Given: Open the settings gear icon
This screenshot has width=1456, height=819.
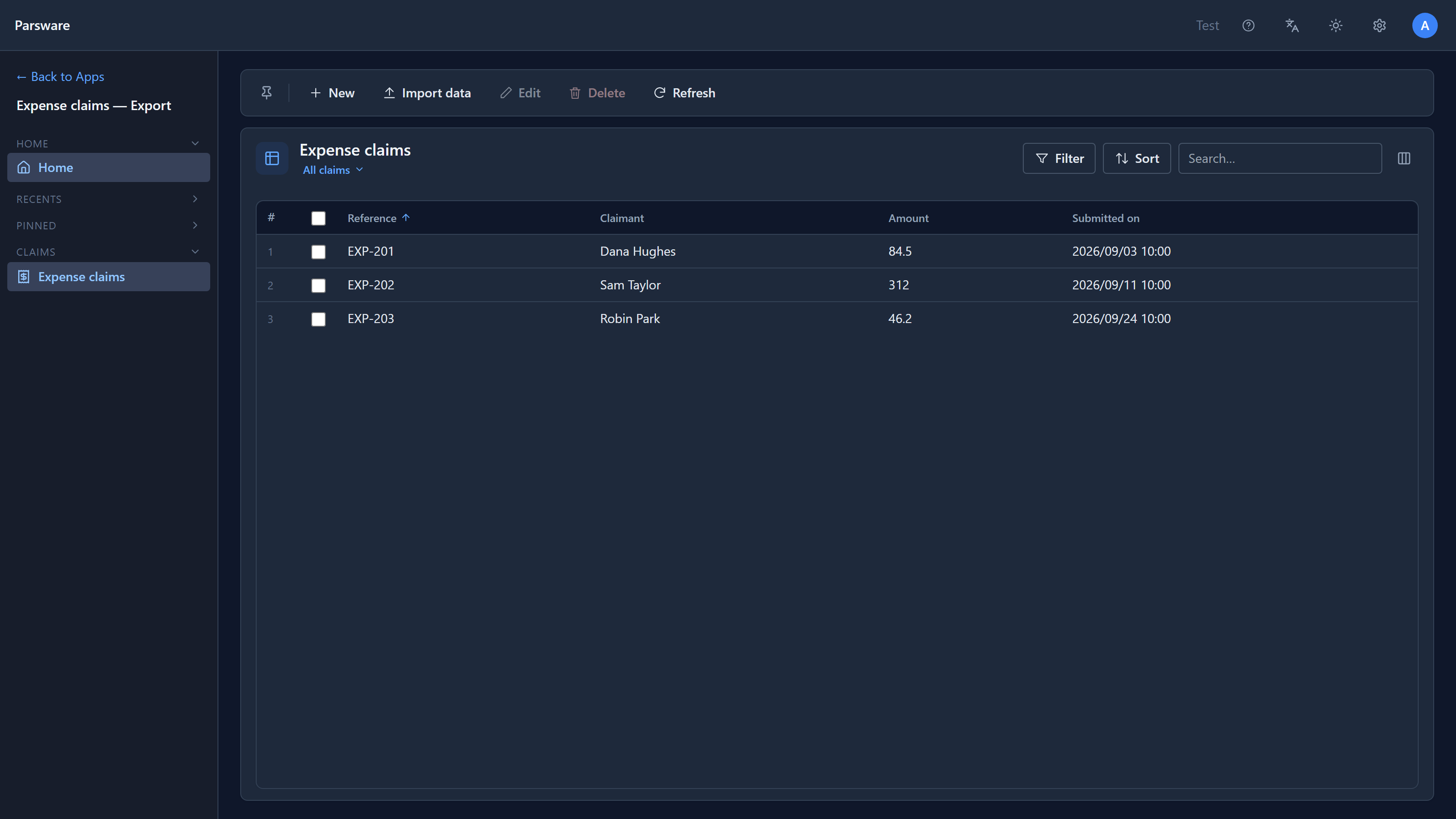Looking at the screenshot, I should [1379, 25].
